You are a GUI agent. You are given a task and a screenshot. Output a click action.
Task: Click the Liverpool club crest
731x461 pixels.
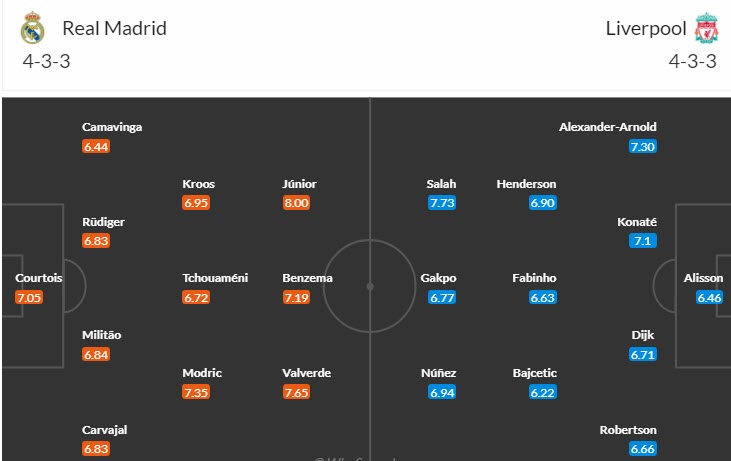706,29
